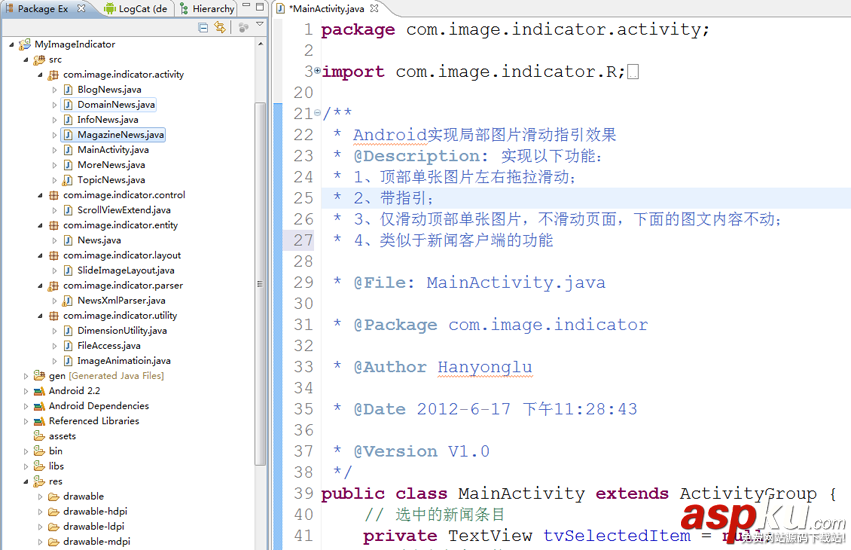Click line number 27 in the editor gutter
Viewport: 851px width, 550px height.
click(x=303, y=241)
